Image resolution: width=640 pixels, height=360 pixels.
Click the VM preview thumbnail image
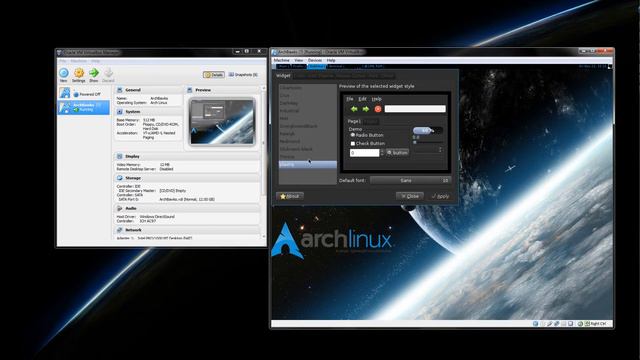coord(222,122)
